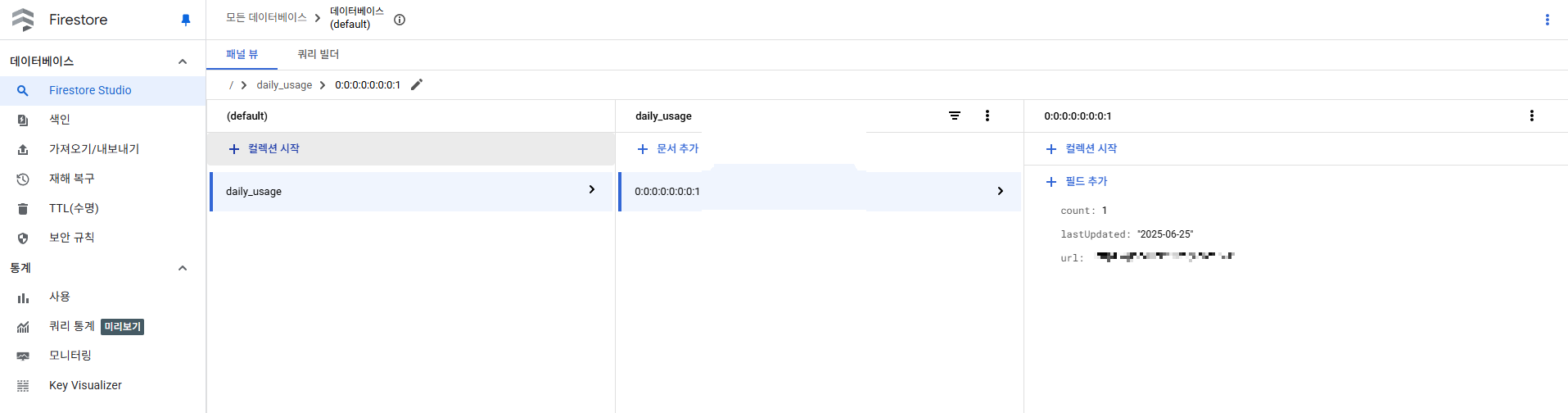Click the Firestore Studio search icon
This screenshot has height=413, width=1568.
[x=23, y=90]
